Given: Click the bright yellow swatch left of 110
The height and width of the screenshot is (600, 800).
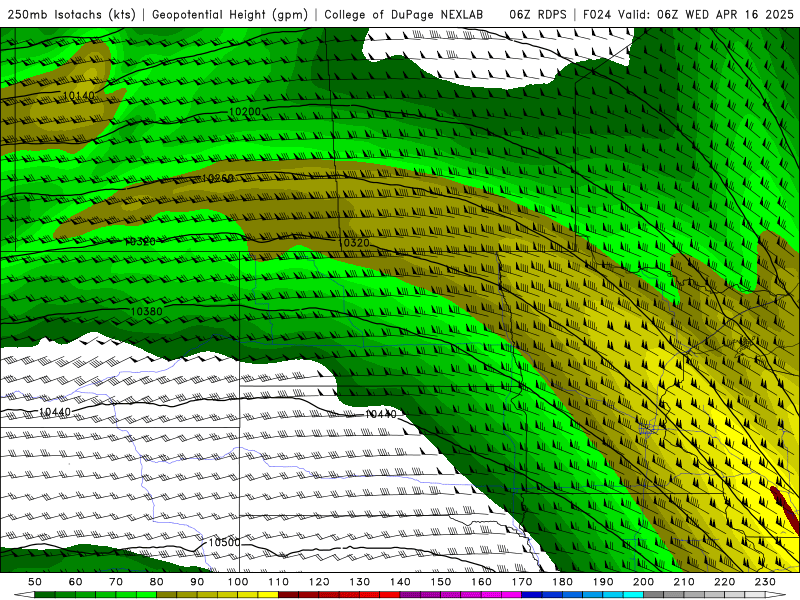Looking at the screenshot, I should pos(268,595).
